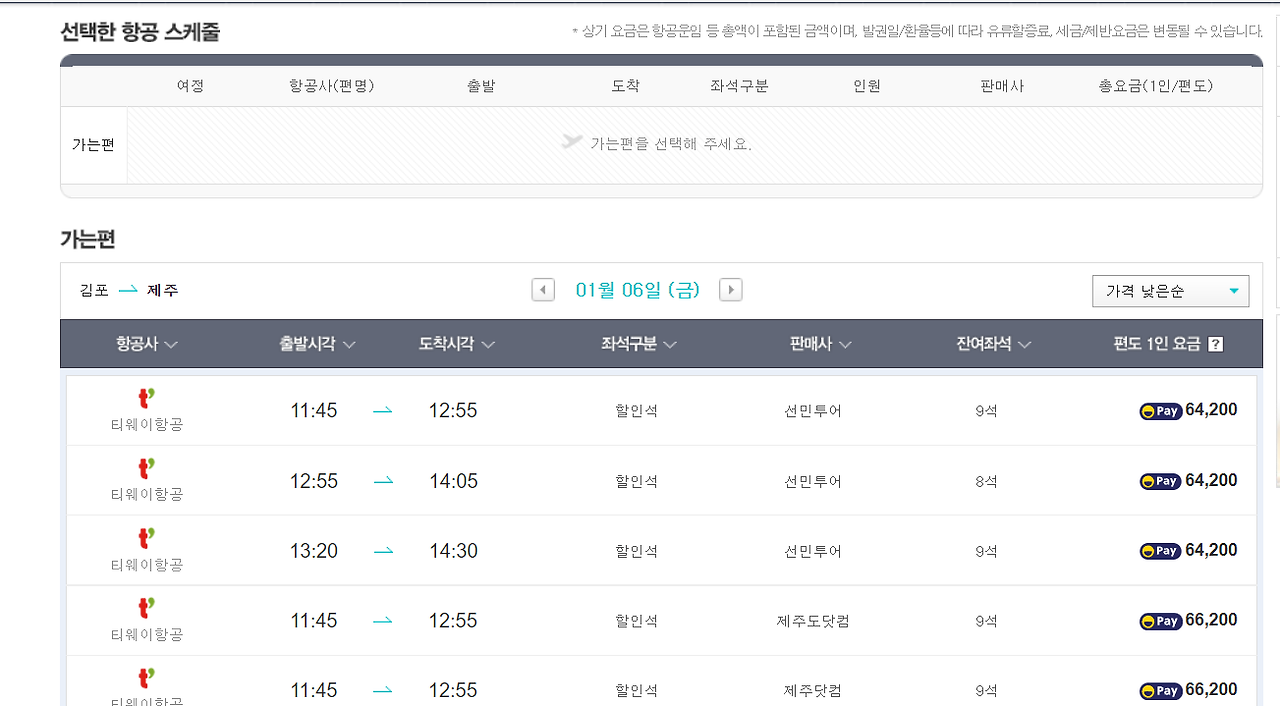Click Pay badge on 제주도닷컴 flight
Viewport: 1280px width, 706px height.
tap(1161, 621)
